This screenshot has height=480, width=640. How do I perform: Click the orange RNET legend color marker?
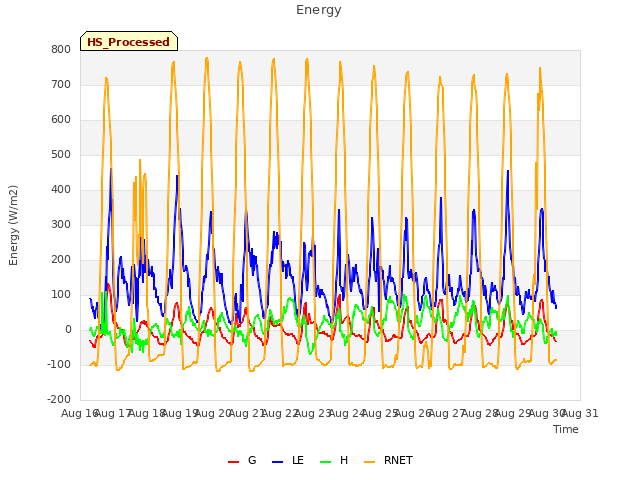point(369,462)
